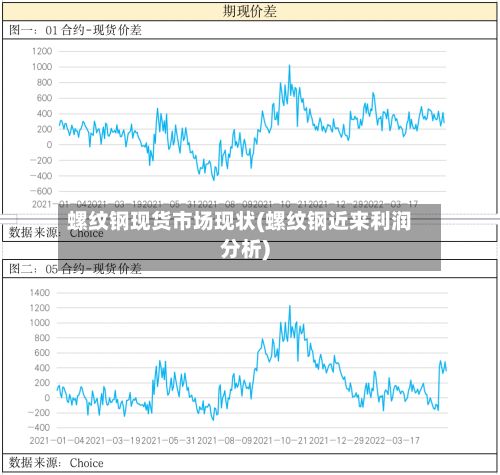Click the -200 y-axis label in figure two
The width and height of the screenshot is (500, 475).
pyautogui.click(x=39, y=413)
